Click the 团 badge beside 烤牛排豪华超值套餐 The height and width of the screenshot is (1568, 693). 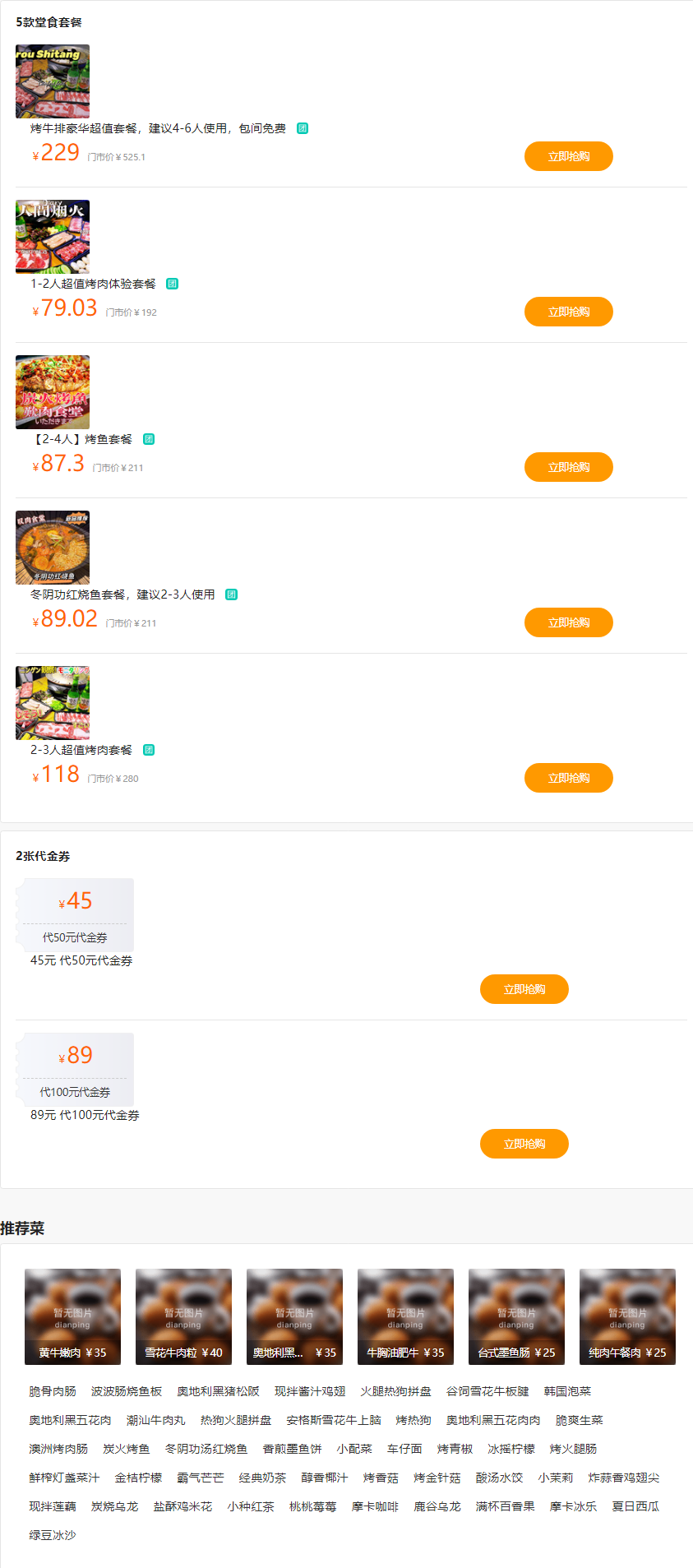click(303, 128)
